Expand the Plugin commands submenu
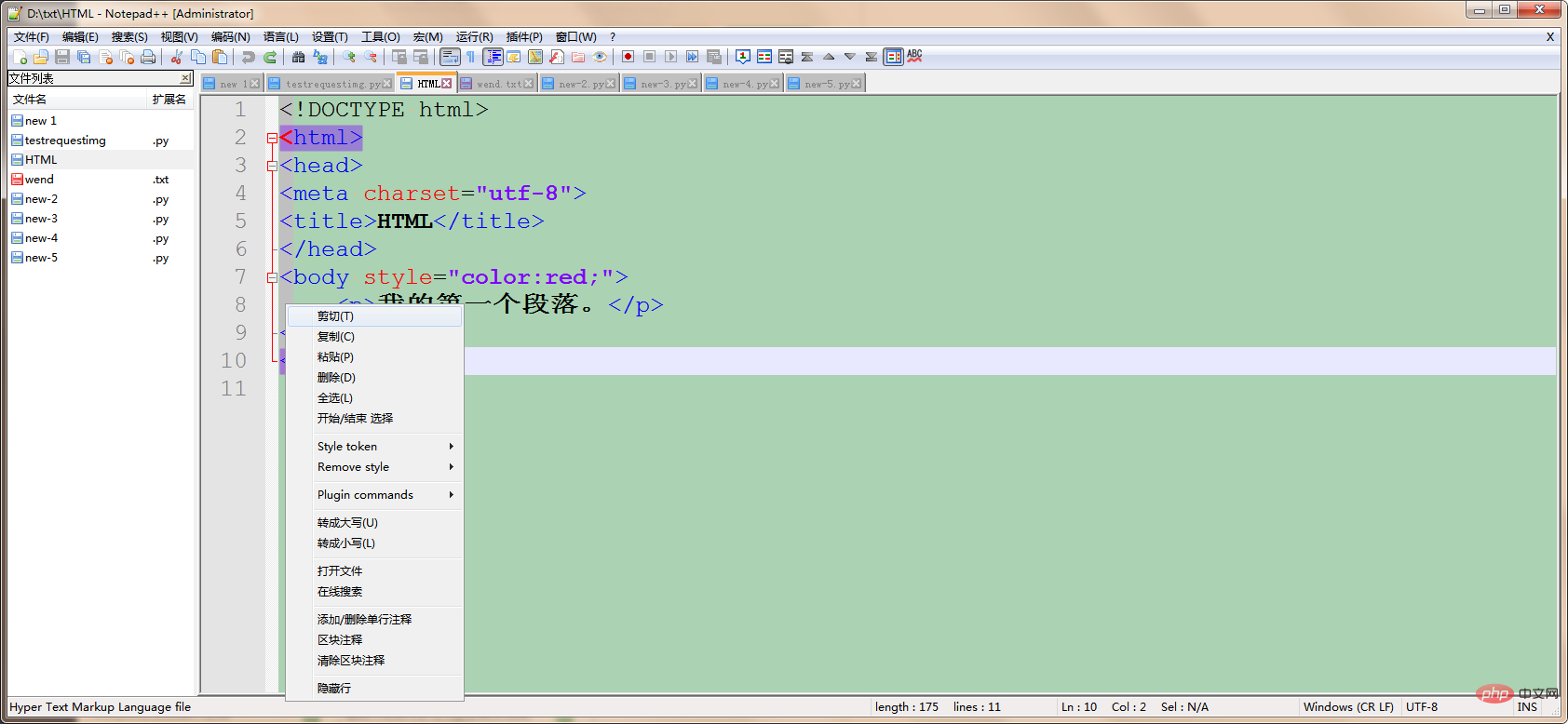The image size is (1568, 724). click(x=374, y=495)
